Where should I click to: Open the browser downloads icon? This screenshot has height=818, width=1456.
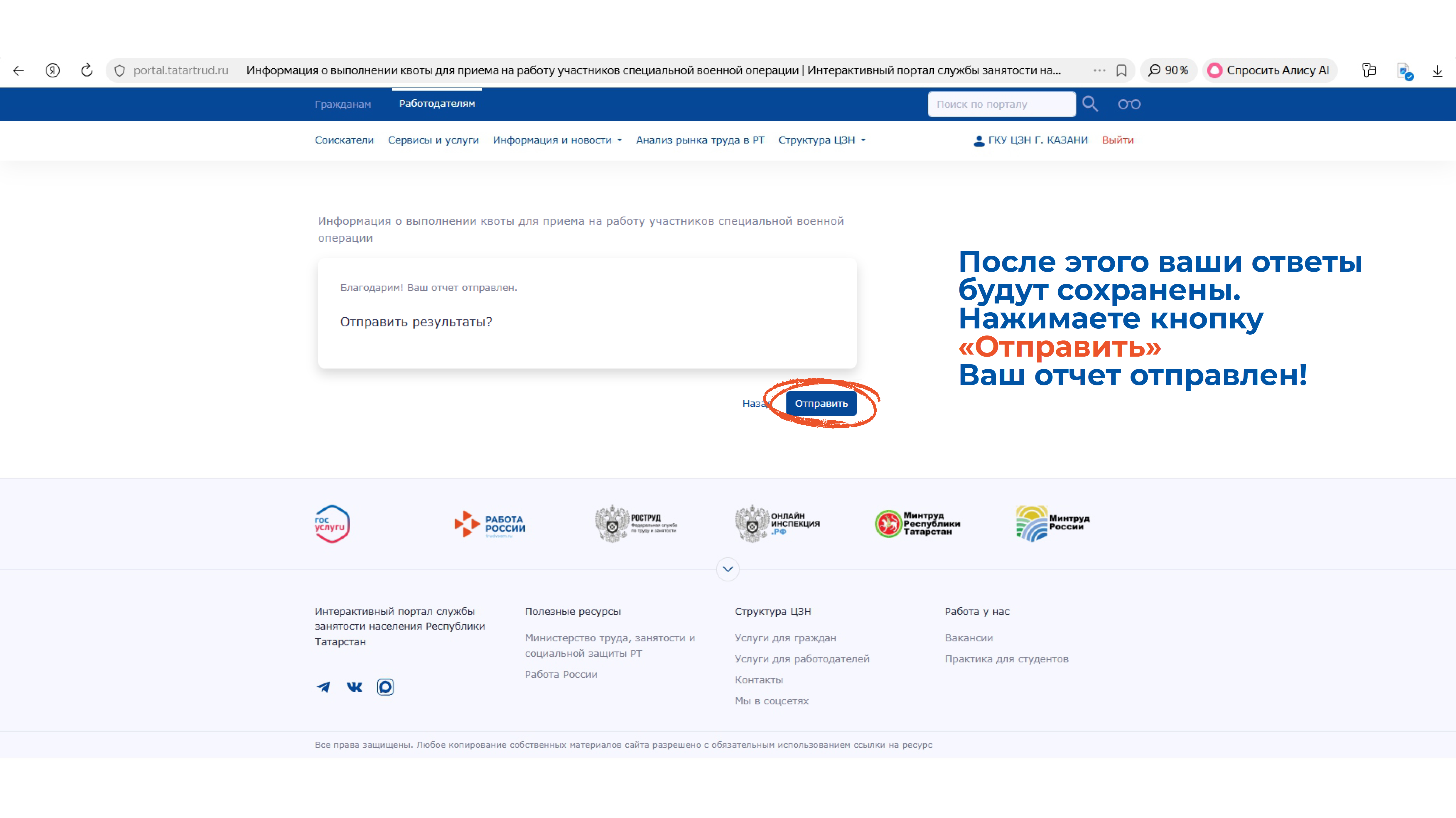coord(1437,71)
